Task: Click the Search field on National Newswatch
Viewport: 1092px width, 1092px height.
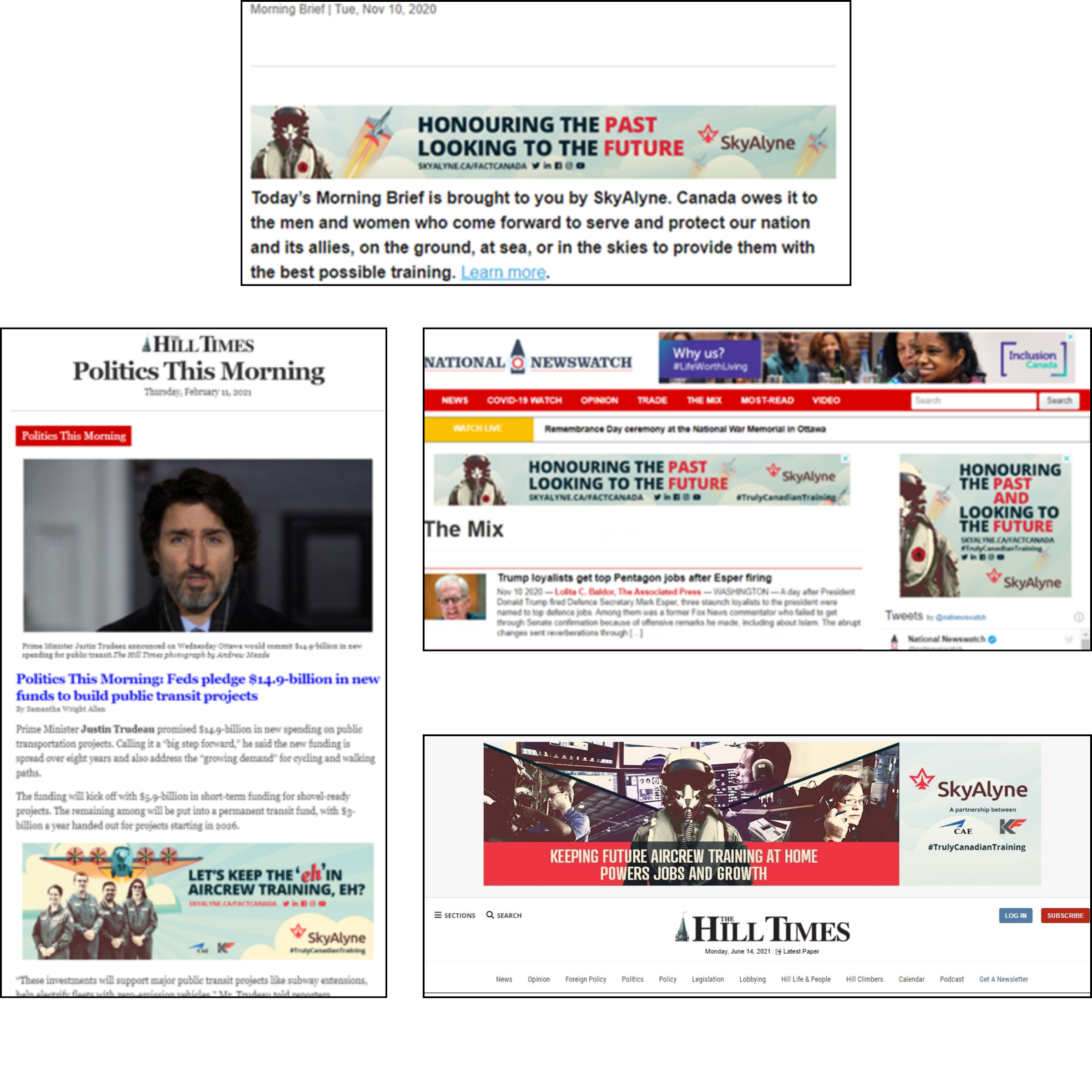Action: click(x=973, y=401)
